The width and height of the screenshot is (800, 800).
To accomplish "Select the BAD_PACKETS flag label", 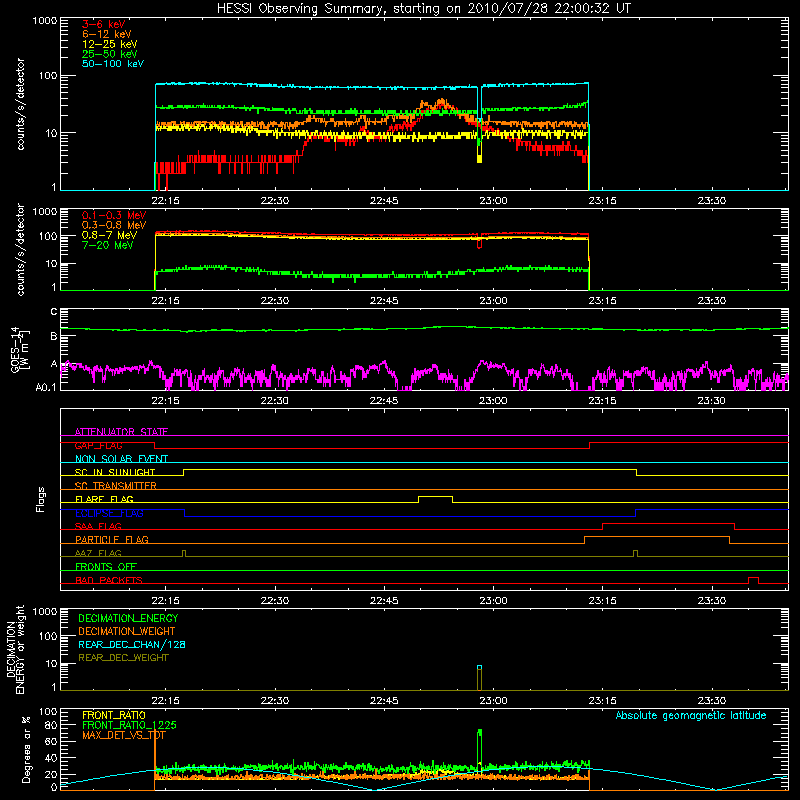I will [x=109, y=580].
